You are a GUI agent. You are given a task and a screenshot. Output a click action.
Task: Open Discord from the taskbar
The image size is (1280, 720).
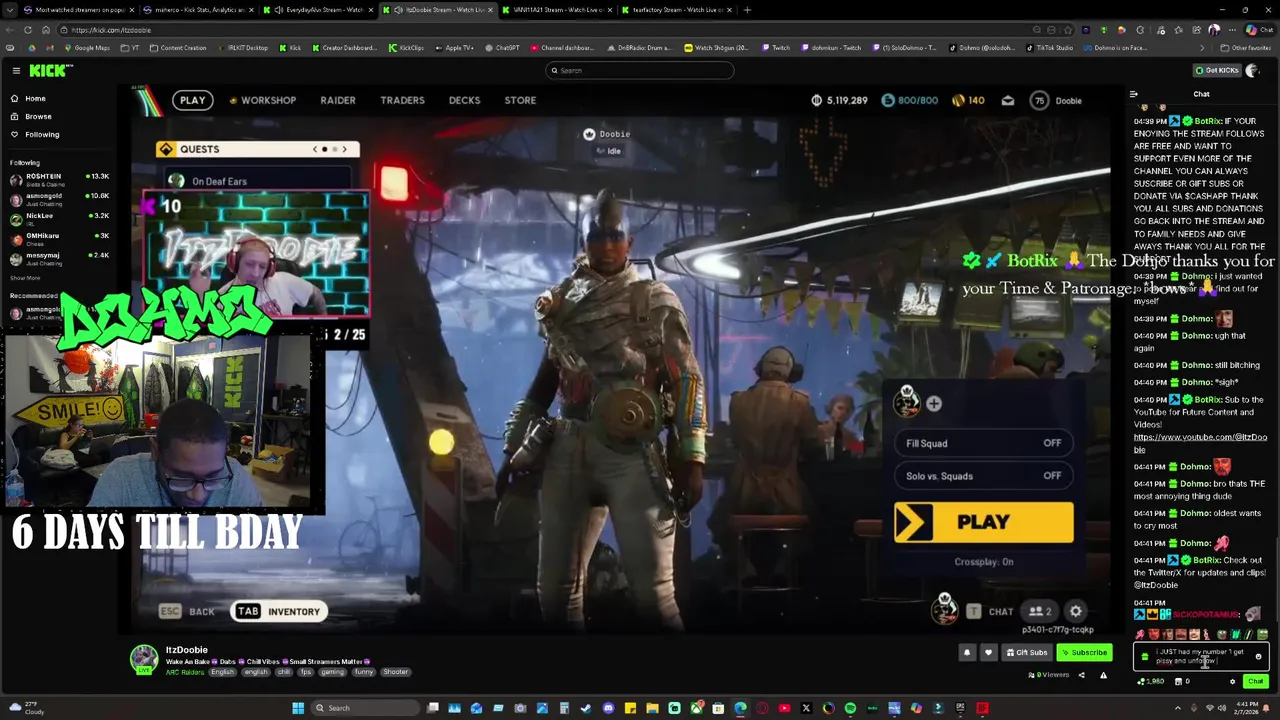pos(608,708)
